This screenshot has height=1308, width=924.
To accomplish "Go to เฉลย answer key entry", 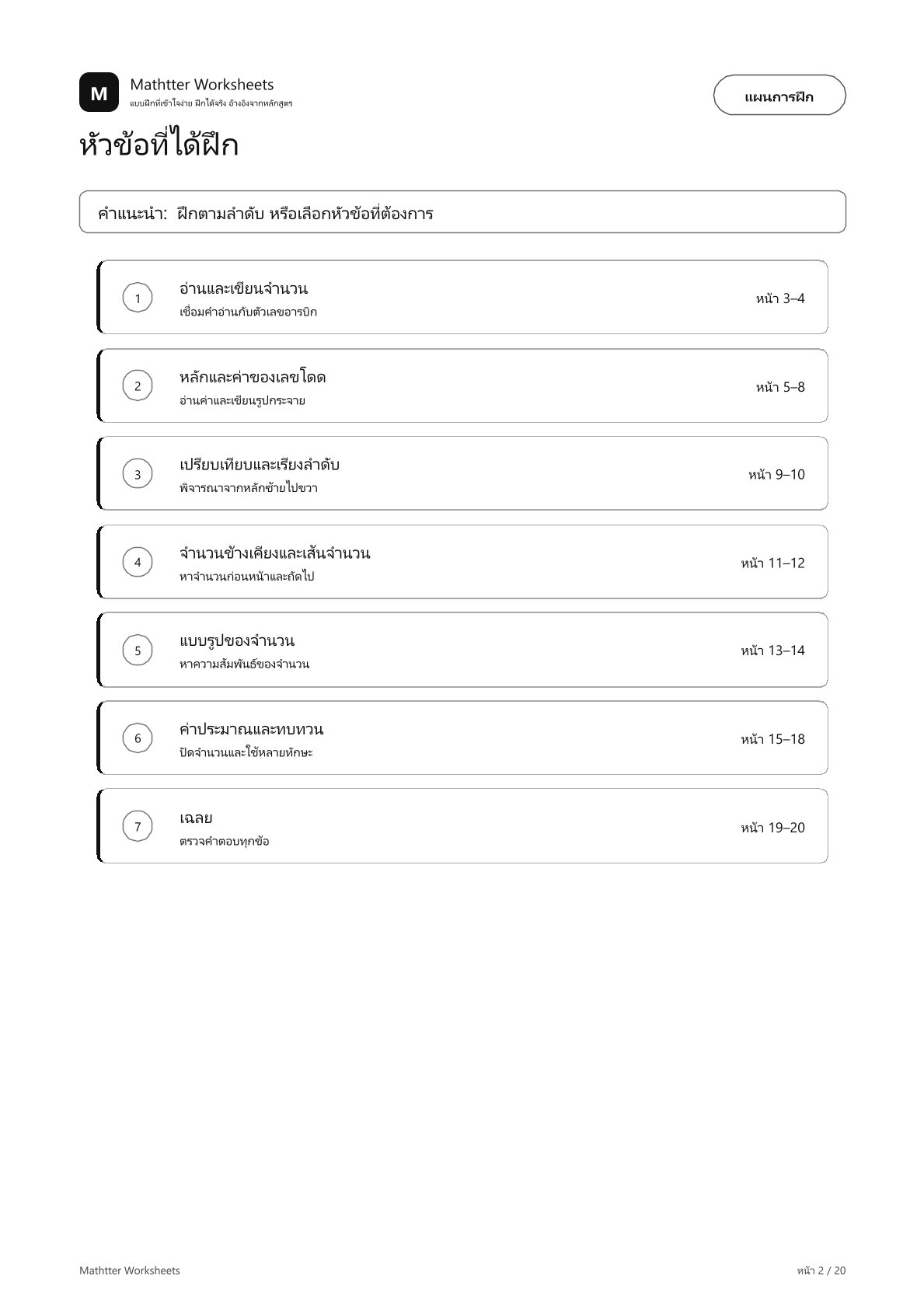I will pyautogui.click(x=462, y=826).
